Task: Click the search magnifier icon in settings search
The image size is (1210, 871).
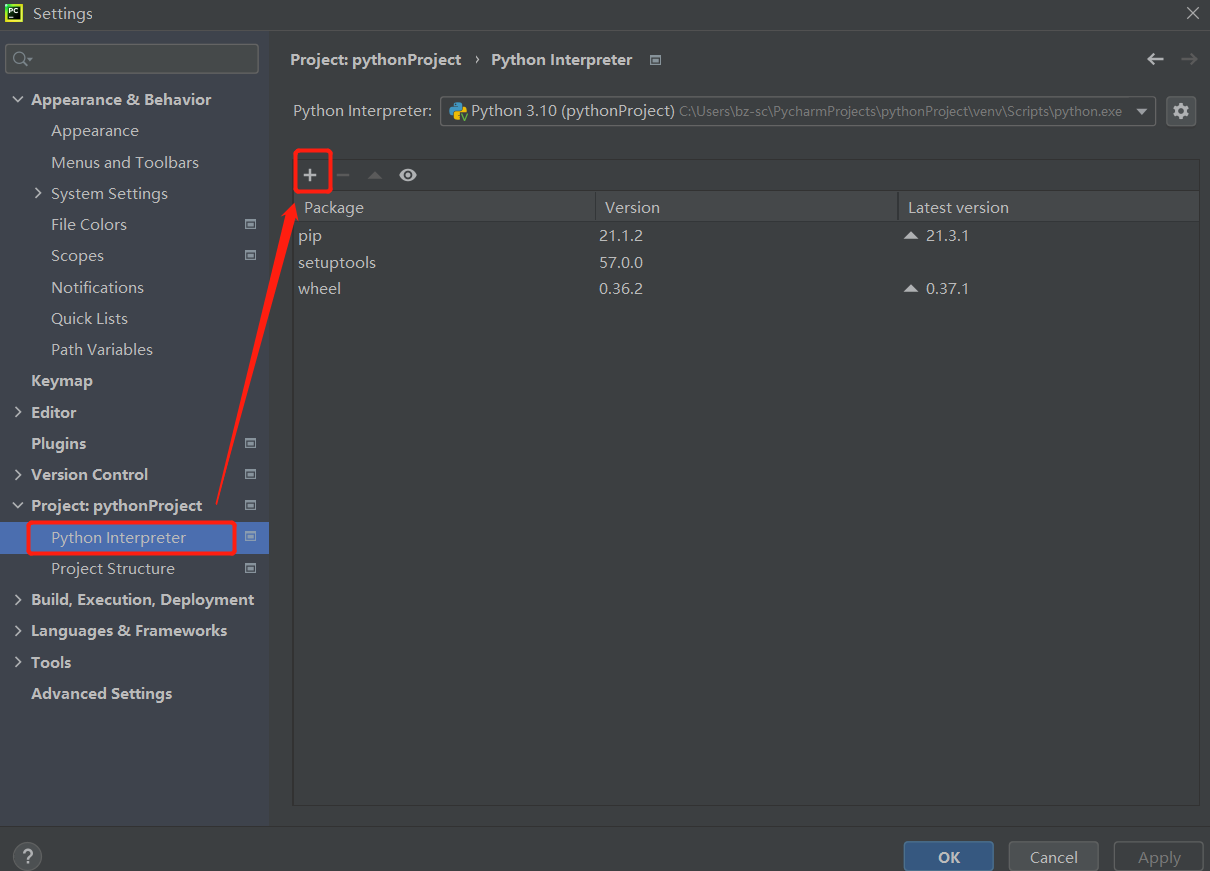Action: [x=22, y=59]
